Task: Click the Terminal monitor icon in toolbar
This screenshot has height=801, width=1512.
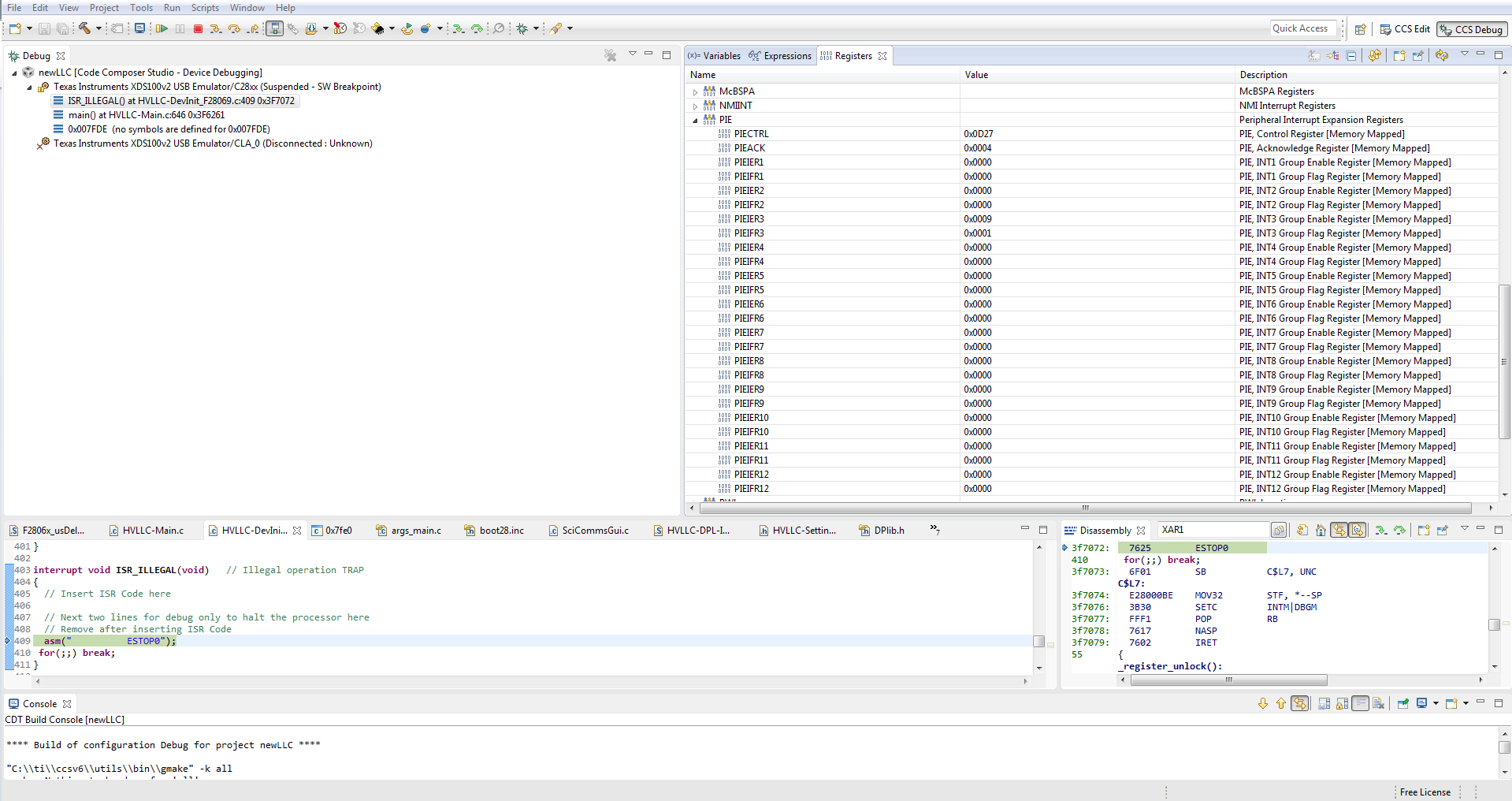Action: [139, 28]
